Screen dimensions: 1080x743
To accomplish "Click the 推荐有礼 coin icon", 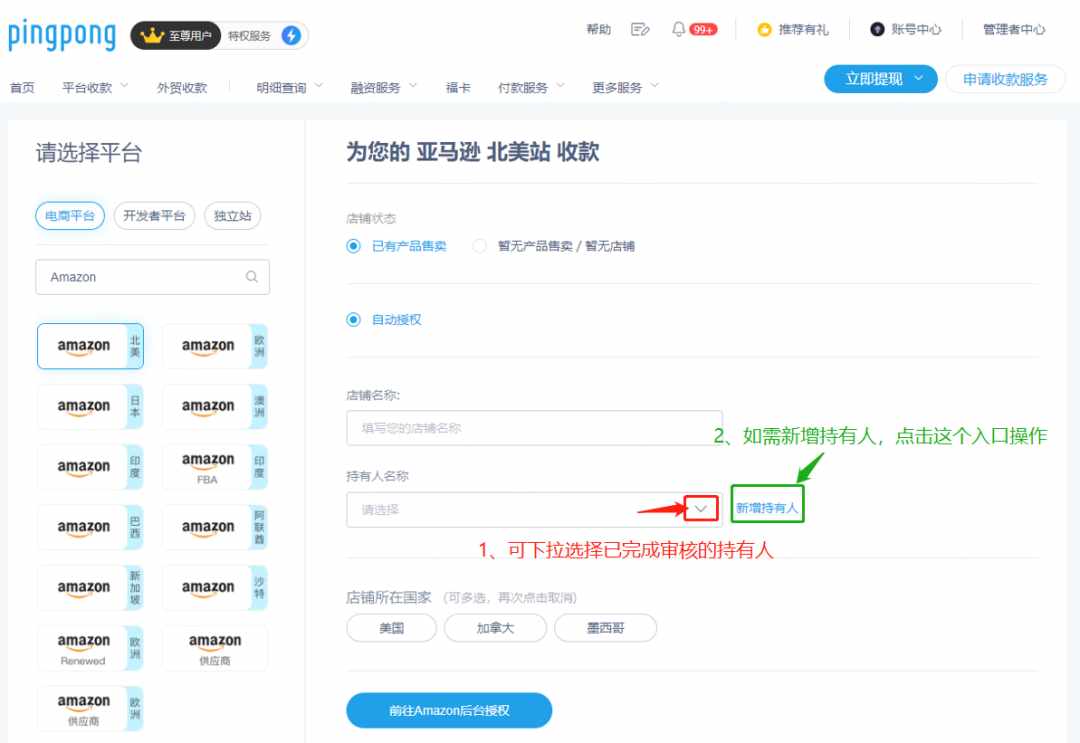I will click(764, 30).
